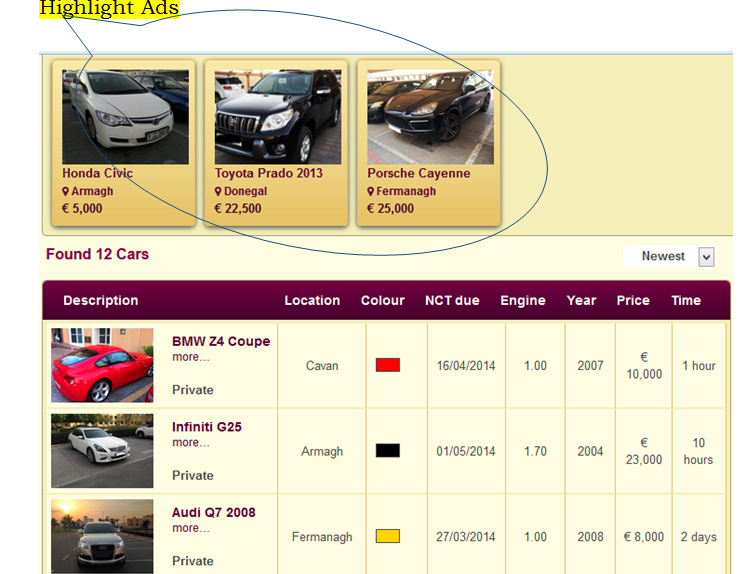This screenshot has width=745, height=574.
Task: Click the location pin icon beside Fermanagh
Action: coord(371,191)
